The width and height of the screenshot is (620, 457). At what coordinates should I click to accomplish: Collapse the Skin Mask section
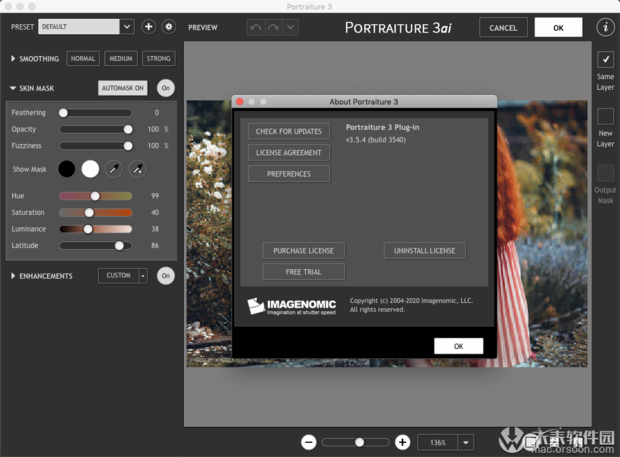pos(13,88)
